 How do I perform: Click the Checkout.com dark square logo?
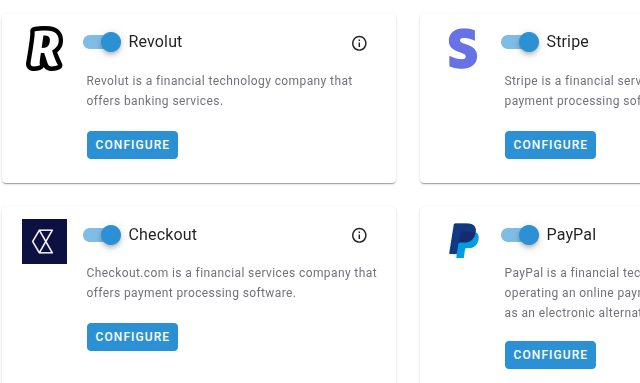pos(44,241)
